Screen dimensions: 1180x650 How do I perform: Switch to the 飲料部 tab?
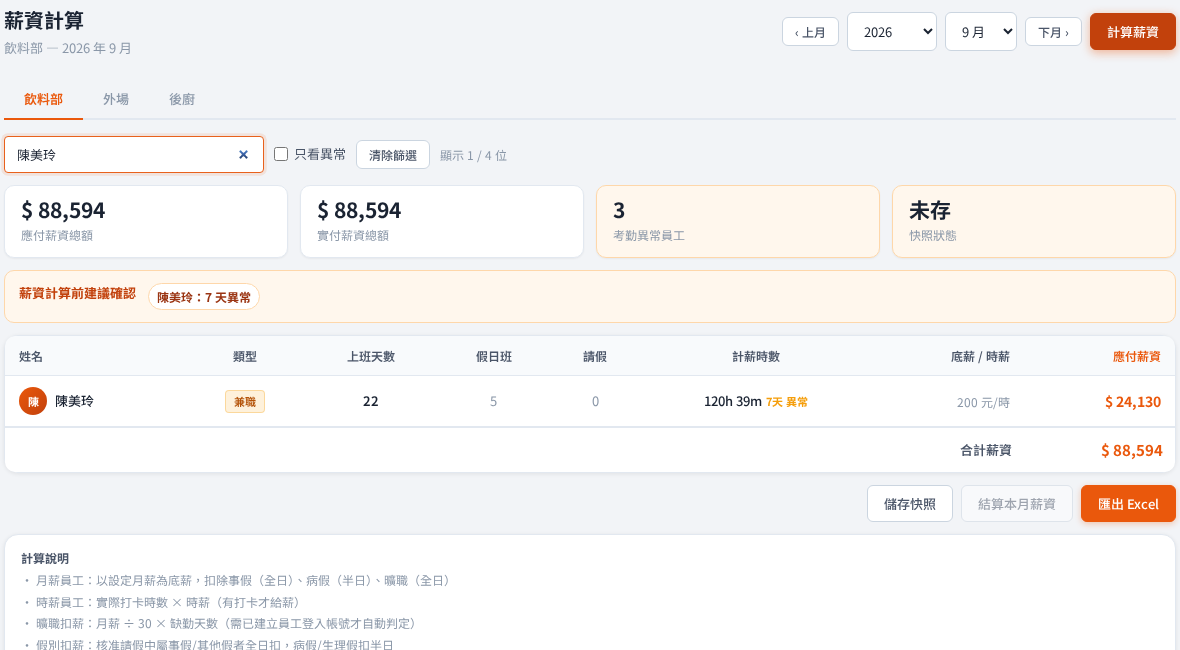[44, 99]
